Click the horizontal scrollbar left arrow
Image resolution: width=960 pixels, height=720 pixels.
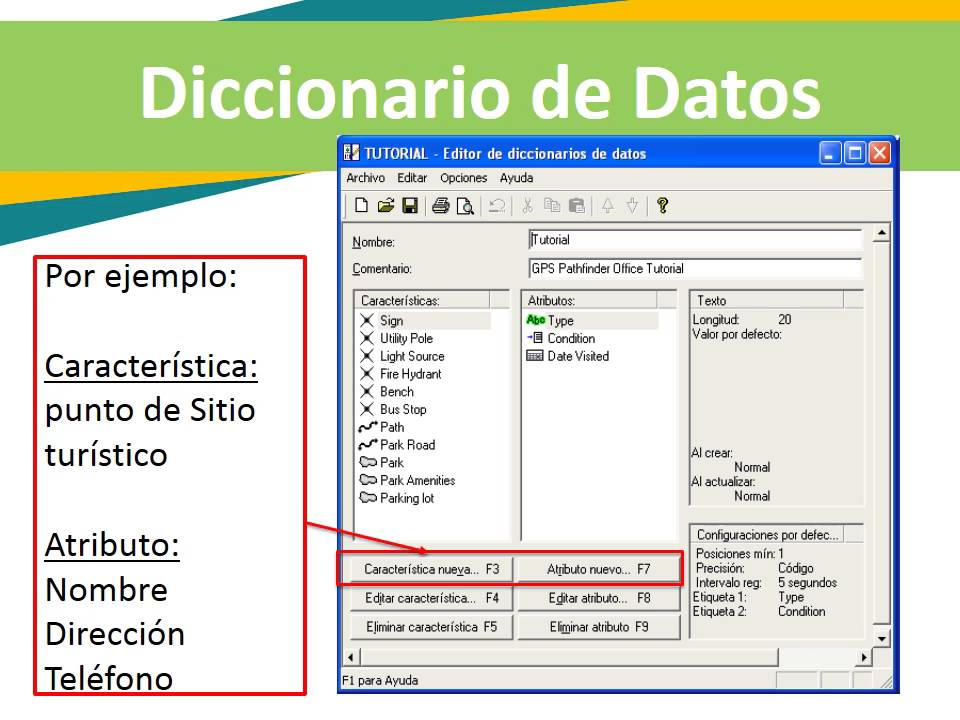click(351, 658)
